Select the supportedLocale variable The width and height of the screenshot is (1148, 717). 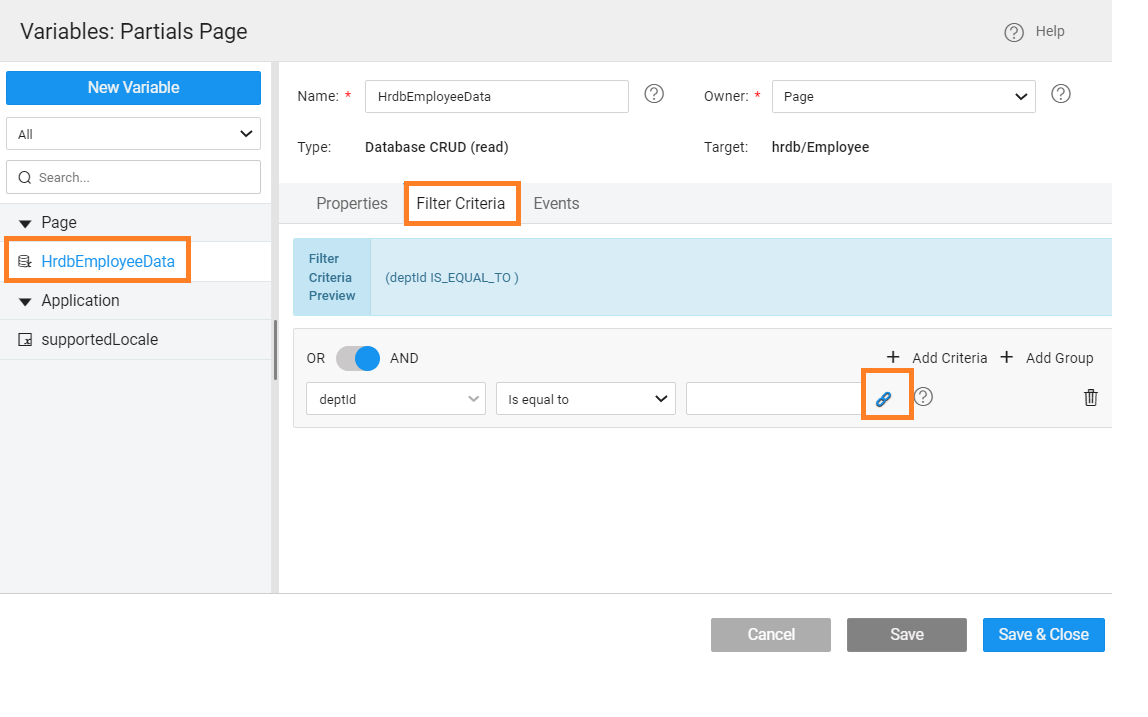pos(99,339)
